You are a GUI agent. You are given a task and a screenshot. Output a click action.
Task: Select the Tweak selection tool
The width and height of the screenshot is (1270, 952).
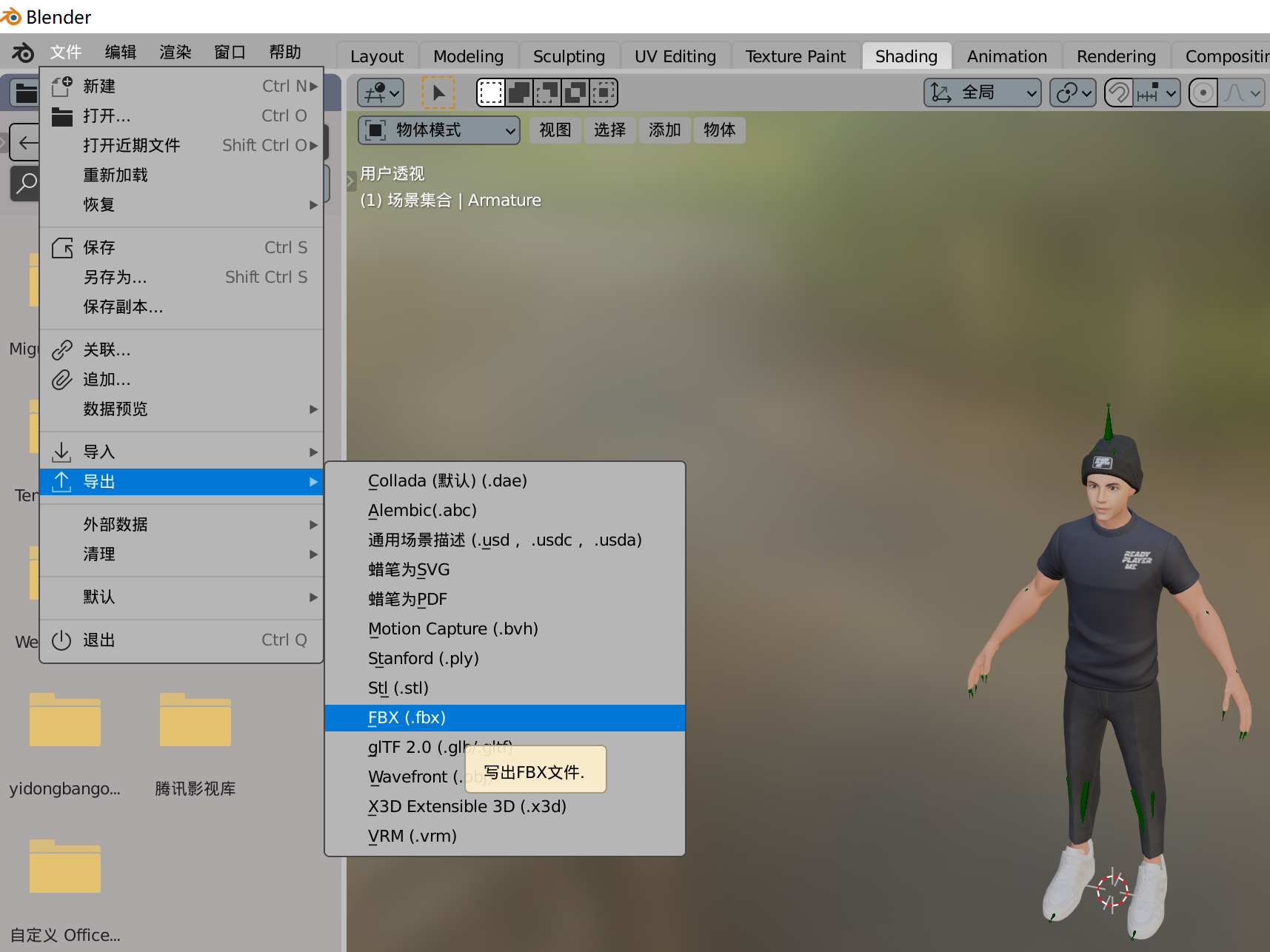(438, 92)
